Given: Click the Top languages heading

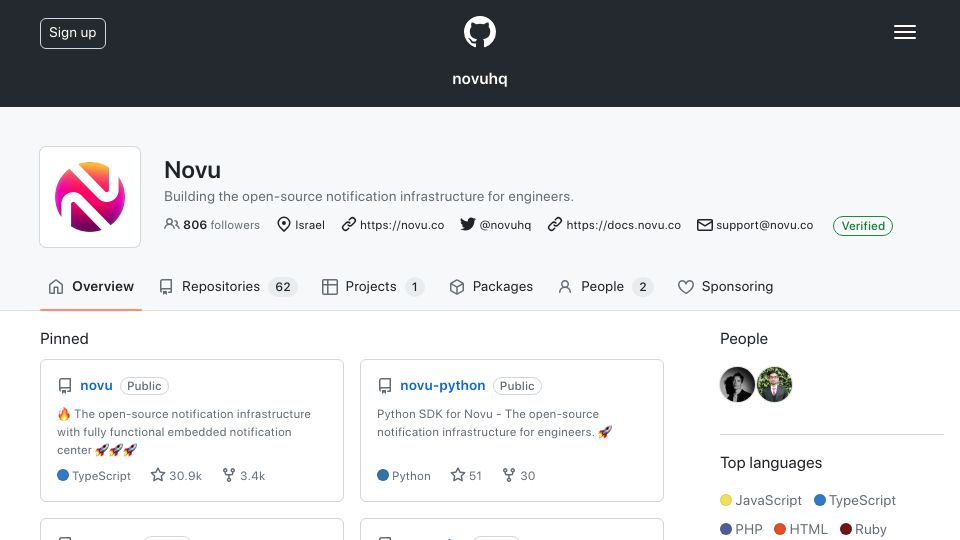Looking at the screenshot, I should [771, 463].
